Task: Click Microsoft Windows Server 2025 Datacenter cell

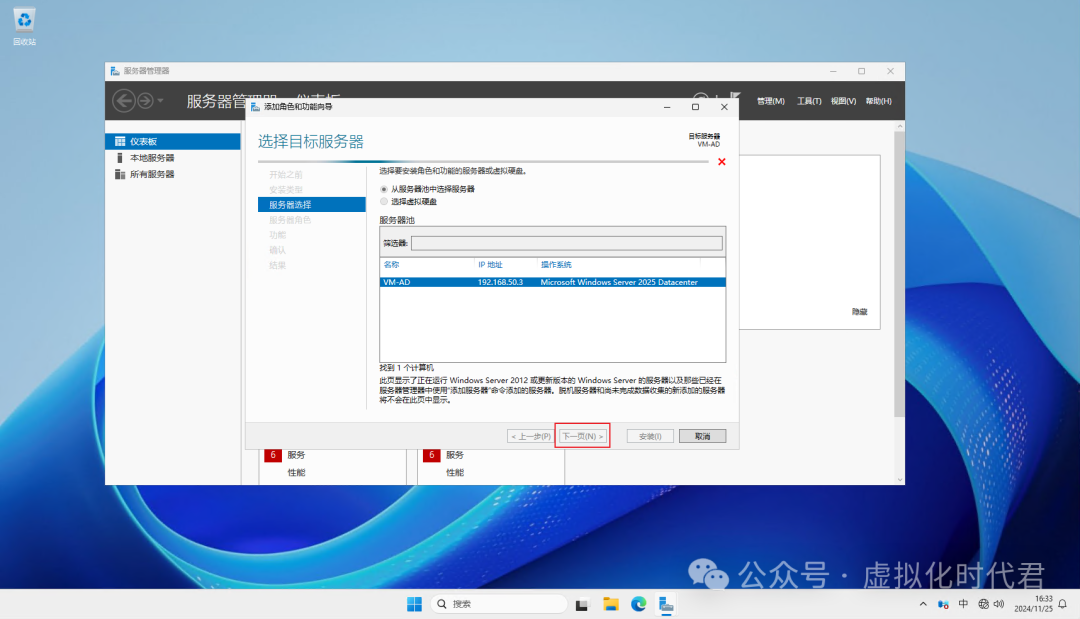Action: tap(619, 282)
